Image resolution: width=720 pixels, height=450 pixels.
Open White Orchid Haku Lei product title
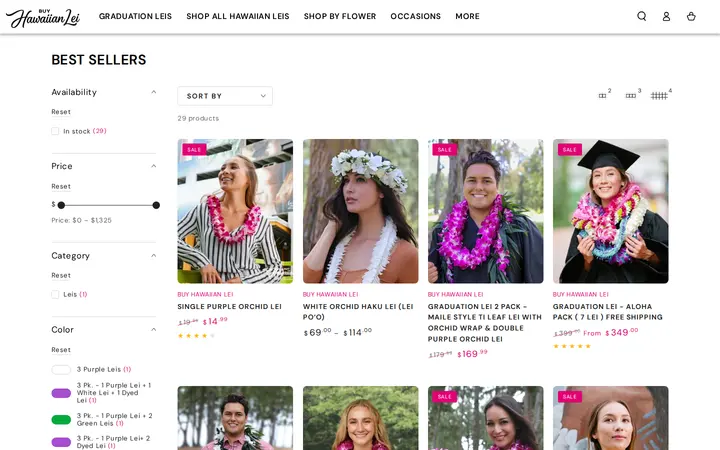click(358, 312)
